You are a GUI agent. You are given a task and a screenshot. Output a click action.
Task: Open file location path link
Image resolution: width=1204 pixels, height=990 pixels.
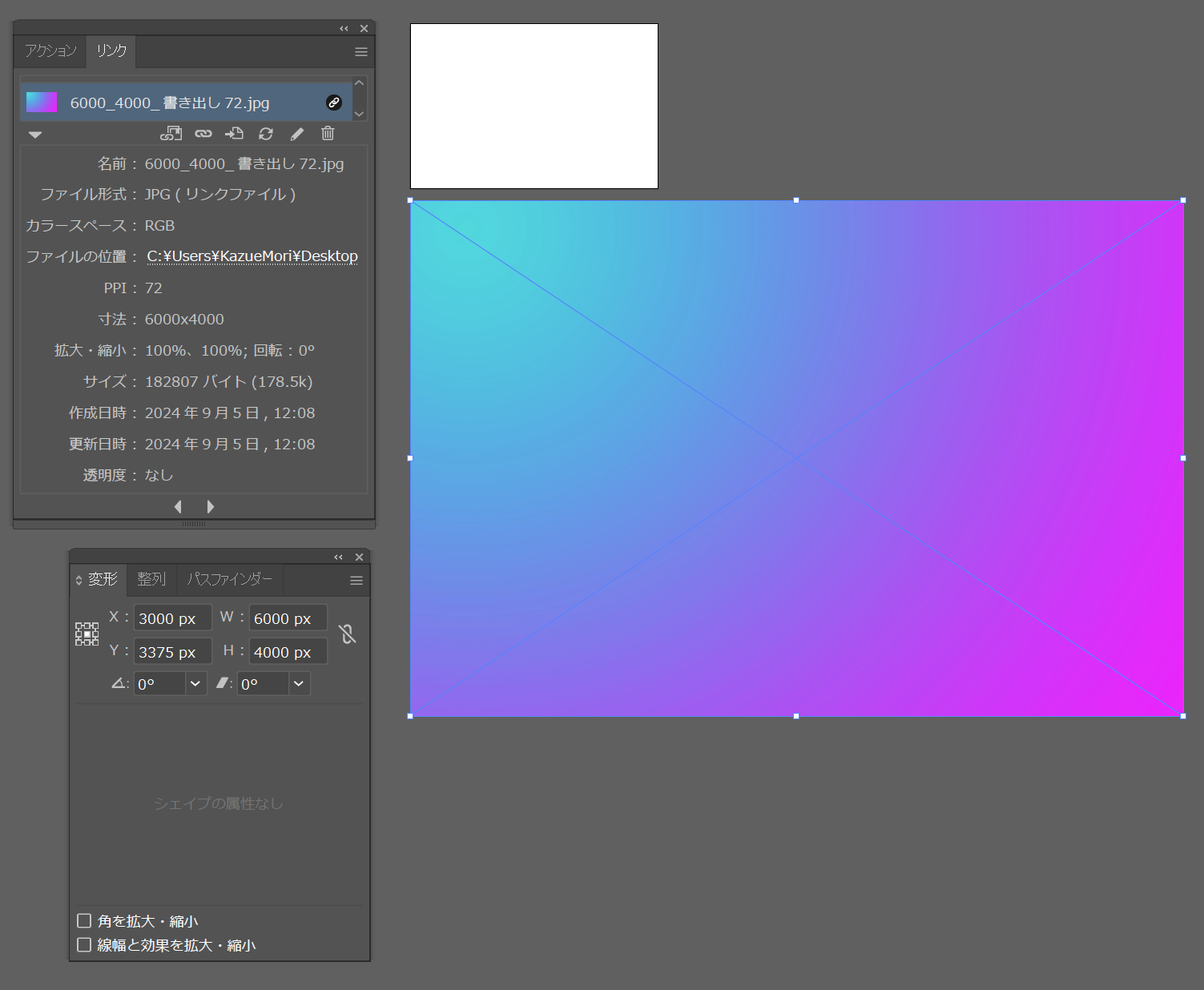pyautogui.click(x=252, y=256)
